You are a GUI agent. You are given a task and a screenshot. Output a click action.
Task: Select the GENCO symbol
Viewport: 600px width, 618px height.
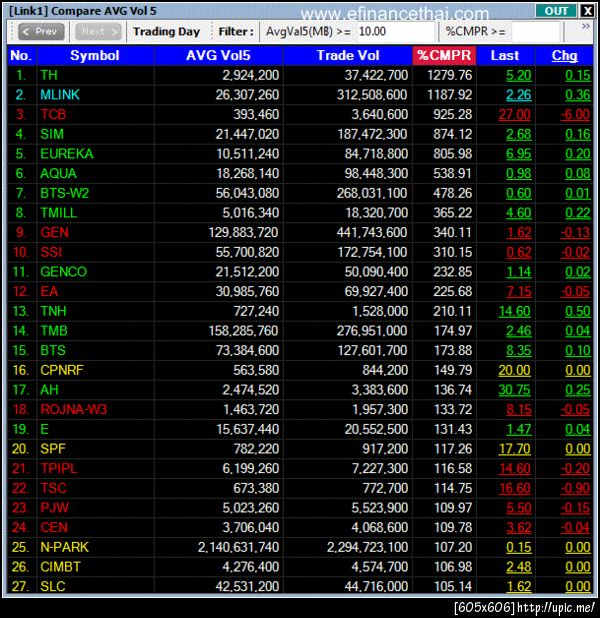coord(63,272)
